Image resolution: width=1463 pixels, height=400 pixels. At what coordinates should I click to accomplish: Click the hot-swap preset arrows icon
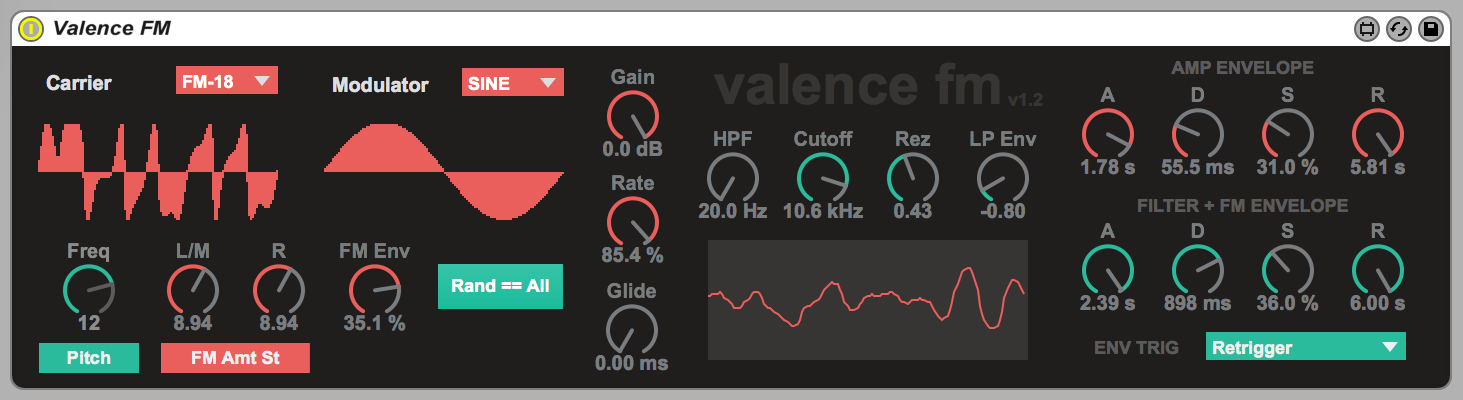(1398, 29)
